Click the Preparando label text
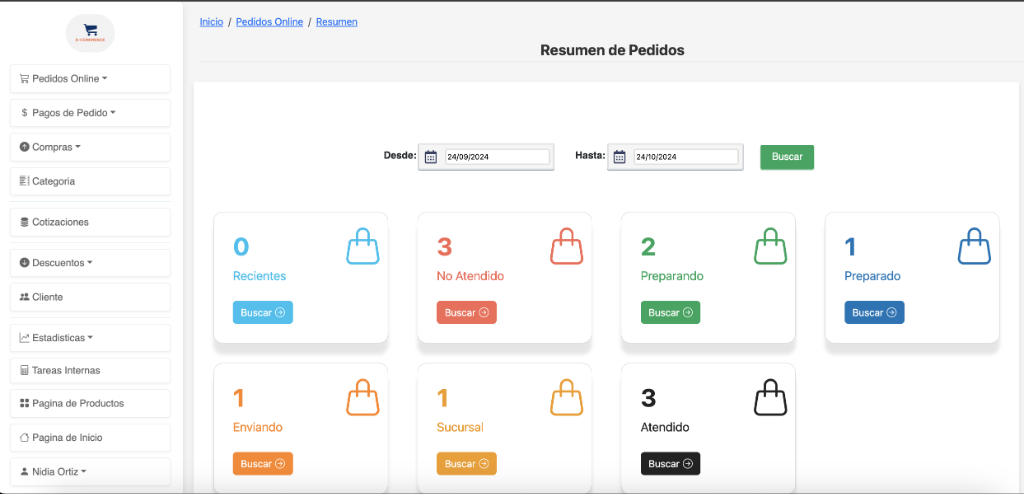Screen dimensions: 1024x494 pyautogui.click(x=672, y=276)
